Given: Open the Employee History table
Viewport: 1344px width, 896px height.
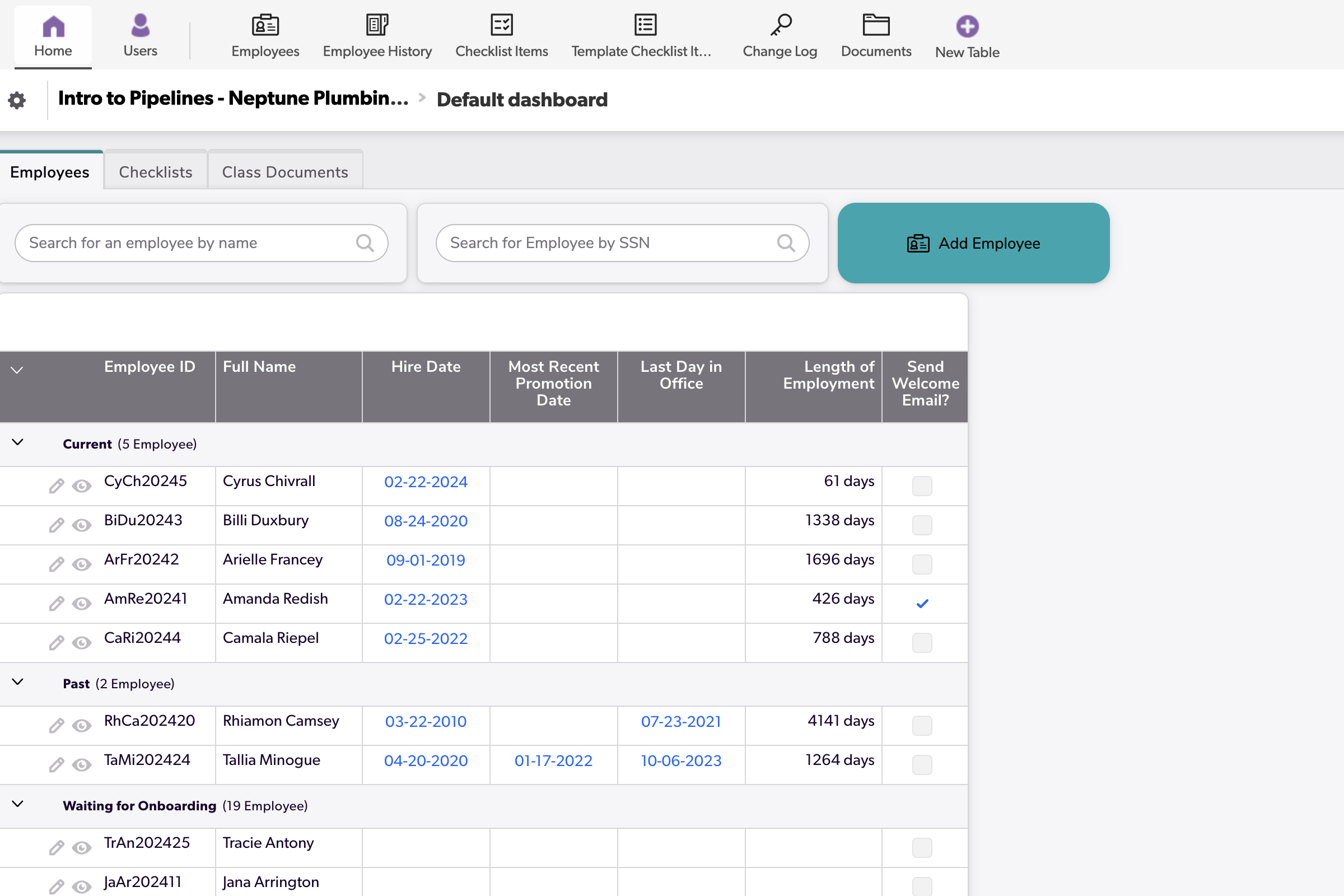Looking at the screenshot, I should pyautogui.click(x=376, y=34).
